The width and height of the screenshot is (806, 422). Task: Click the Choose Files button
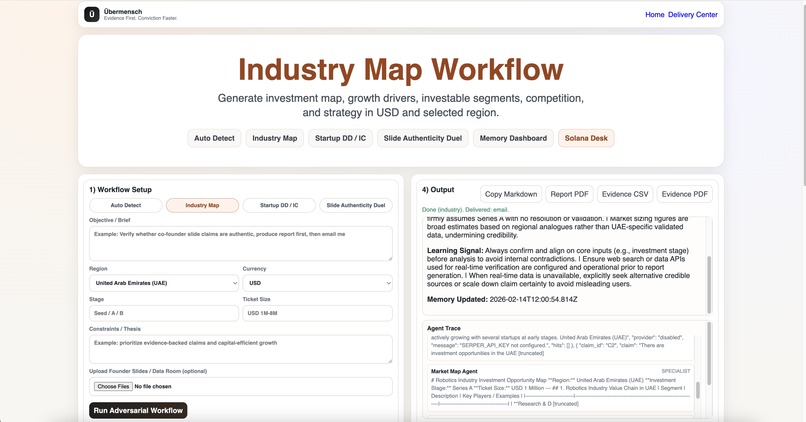click(x=113, y=387)
